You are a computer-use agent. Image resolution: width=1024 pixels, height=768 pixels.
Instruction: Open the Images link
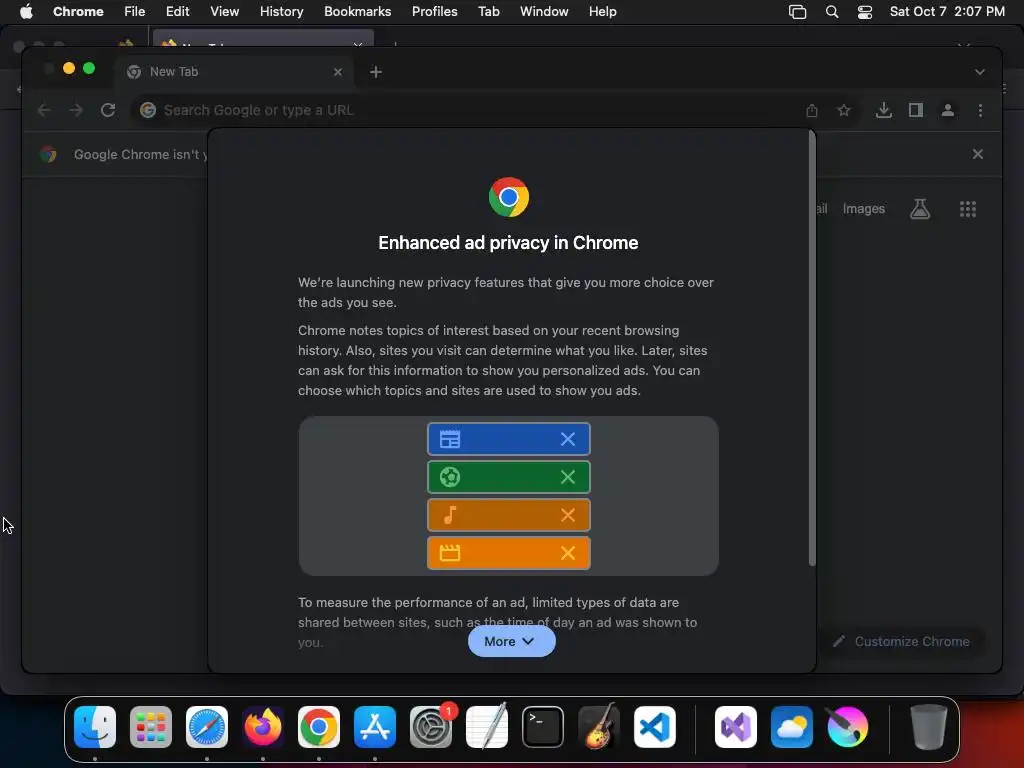[x=863, y=209]
